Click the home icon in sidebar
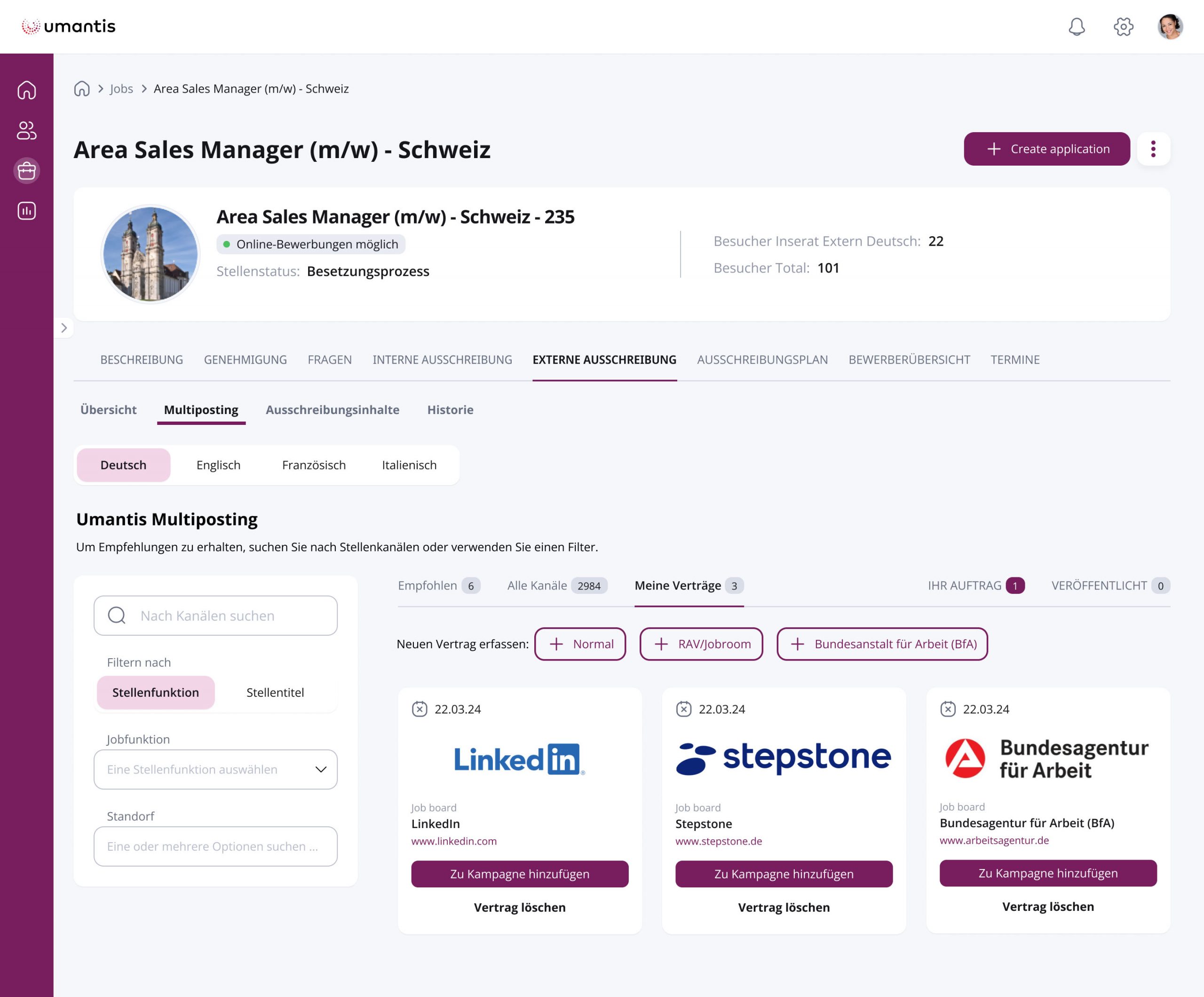The height and width of the screenshot is (997, 1204). [x=26, y=90]
